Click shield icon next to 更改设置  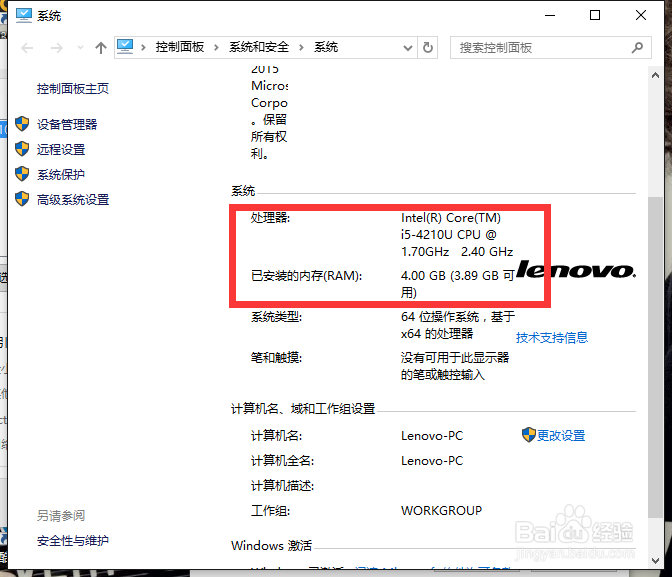pos(529,435)
